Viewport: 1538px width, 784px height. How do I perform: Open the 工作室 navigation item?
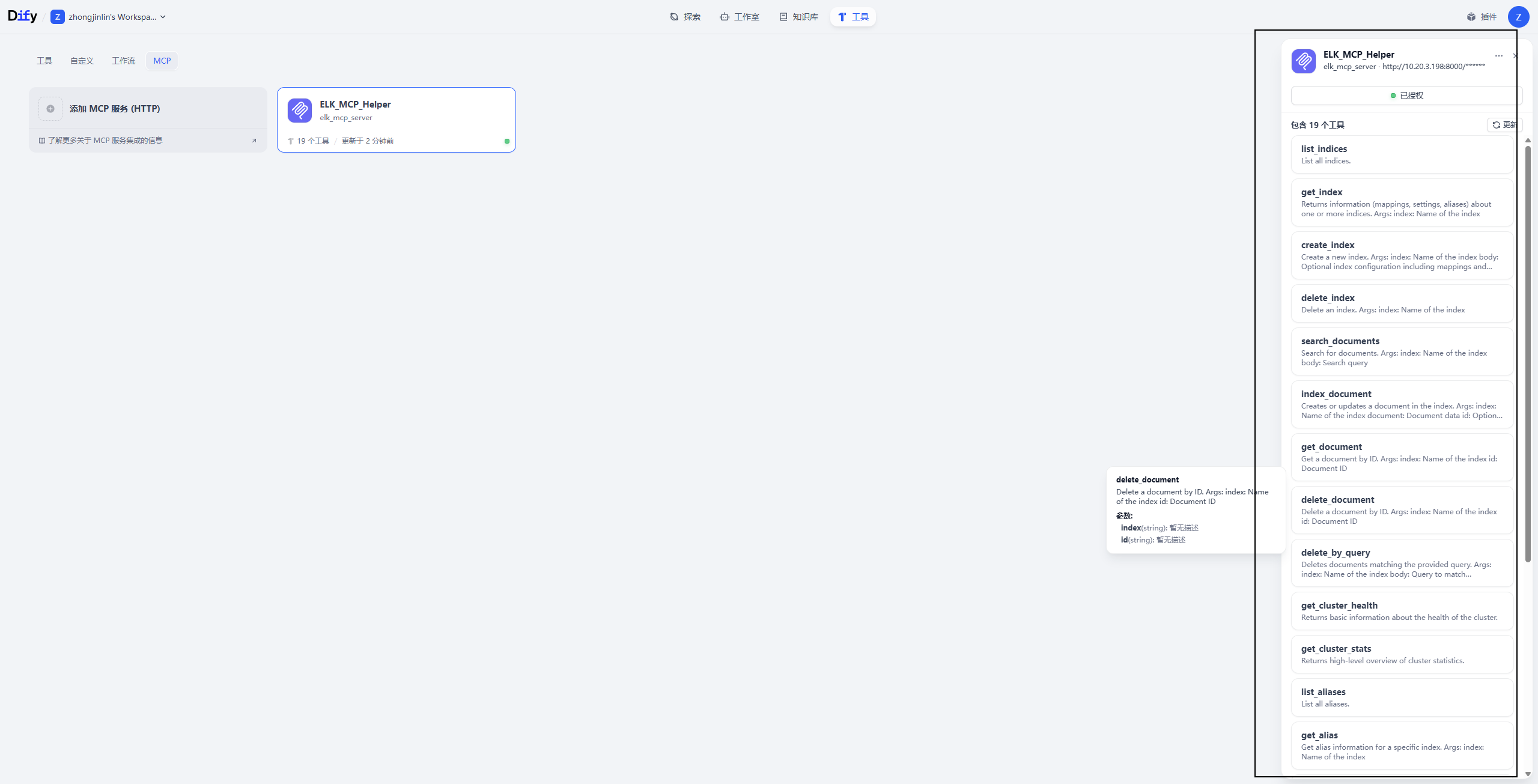pyautogui.click(x=740, y=17)
